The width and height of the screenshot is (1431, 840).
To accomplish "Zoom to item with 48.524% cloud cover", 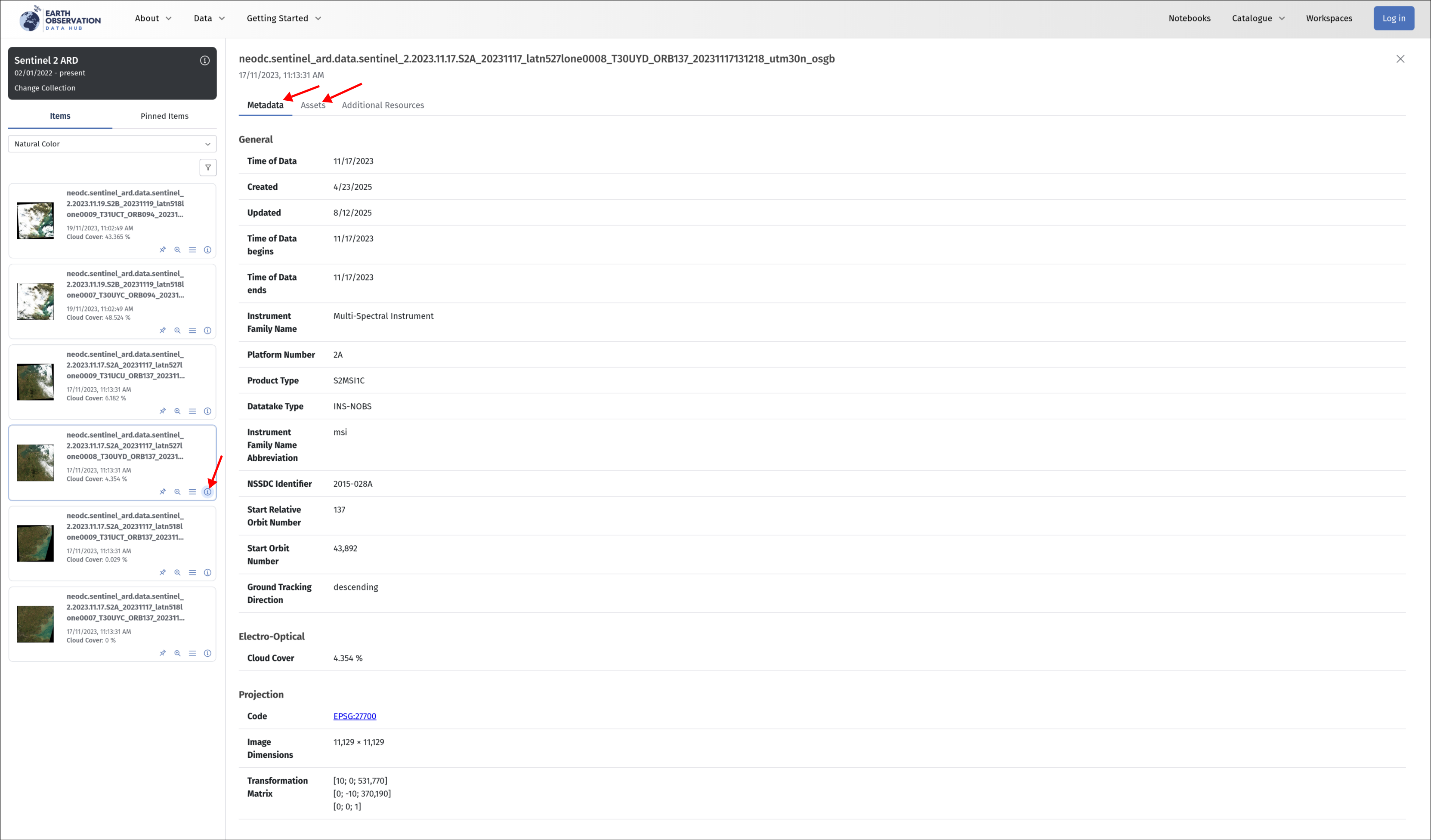I will click(178, 330).
